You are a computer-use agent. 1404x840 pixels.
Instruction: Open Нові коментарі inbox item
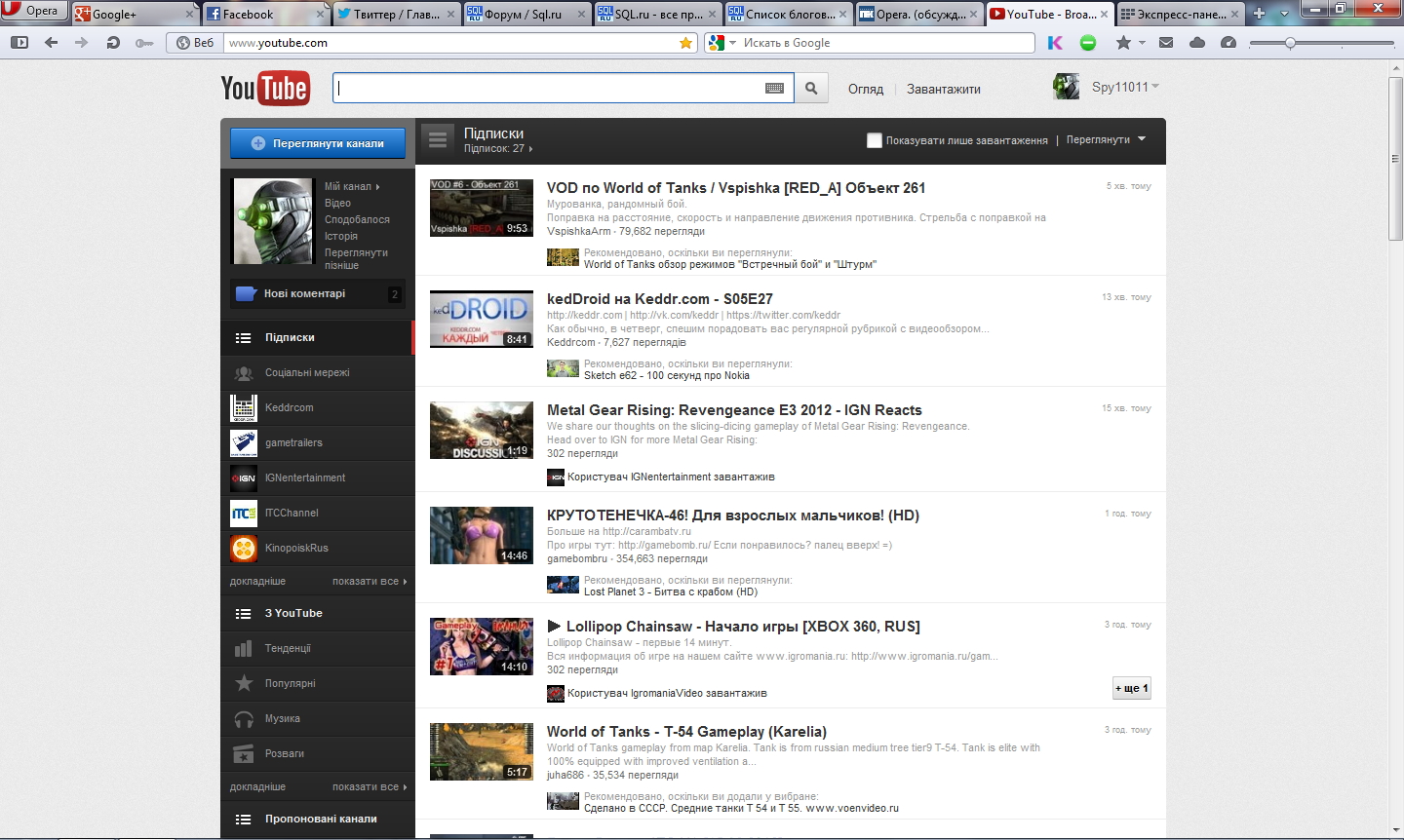(318, 293)
